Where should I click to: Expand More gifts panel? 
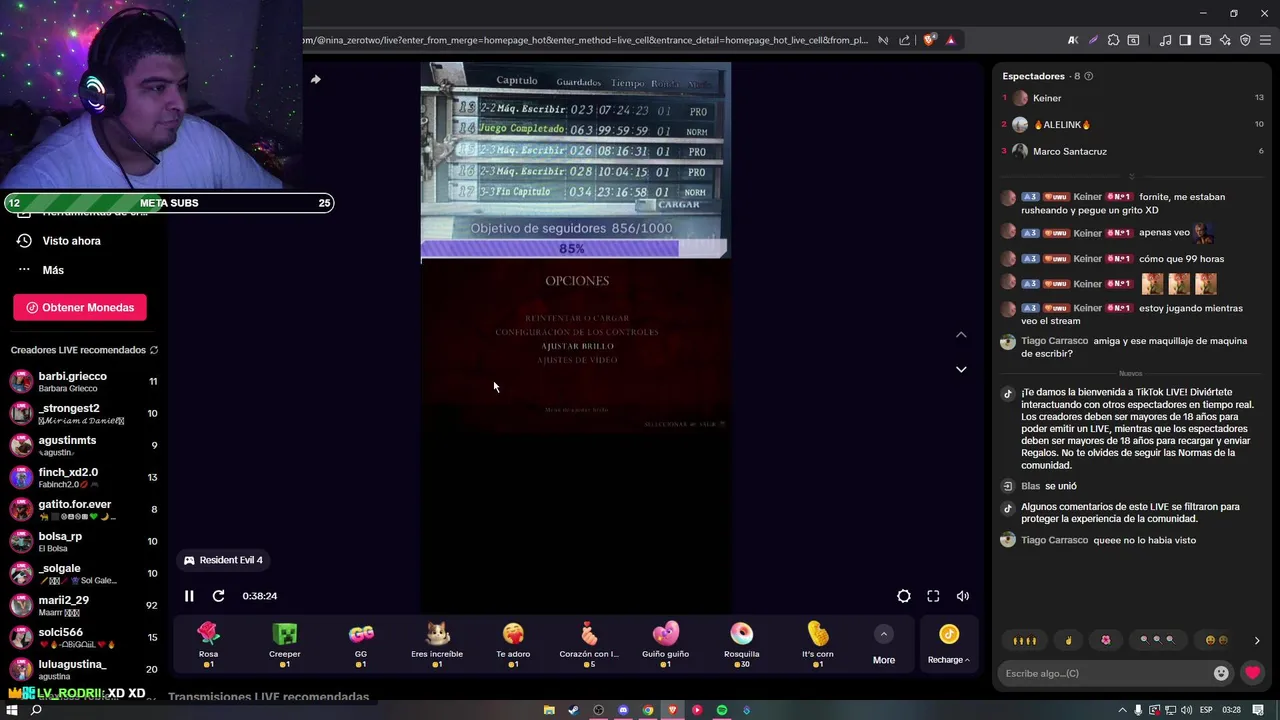[884, 645]
